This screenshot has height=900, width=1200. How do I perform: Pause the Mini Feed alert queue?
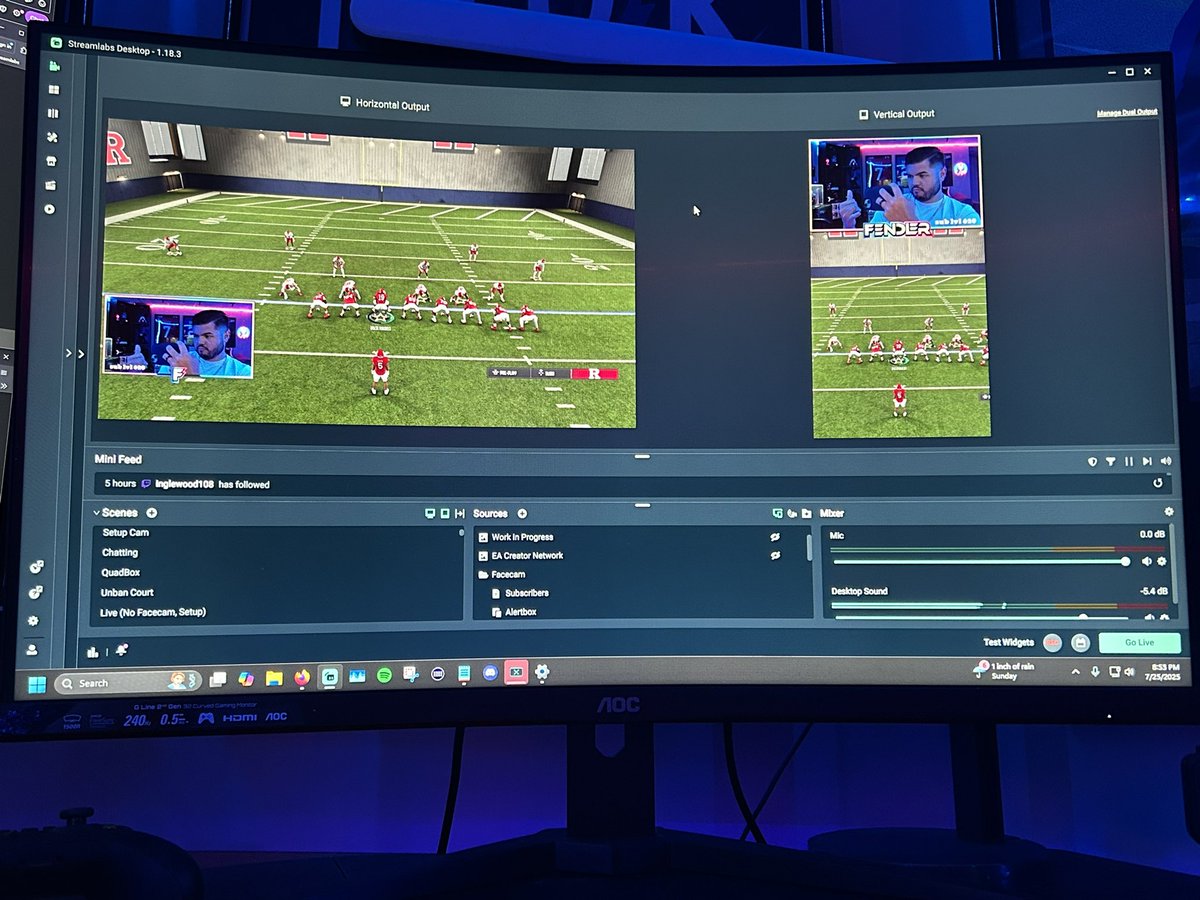coord(1129,461)
